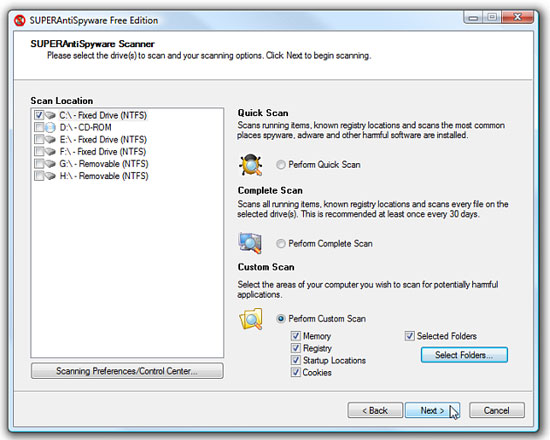Uncheck the Startup Locations option
Image resolution: width=550 pixels, height=440 pixels.
(296, 360)
